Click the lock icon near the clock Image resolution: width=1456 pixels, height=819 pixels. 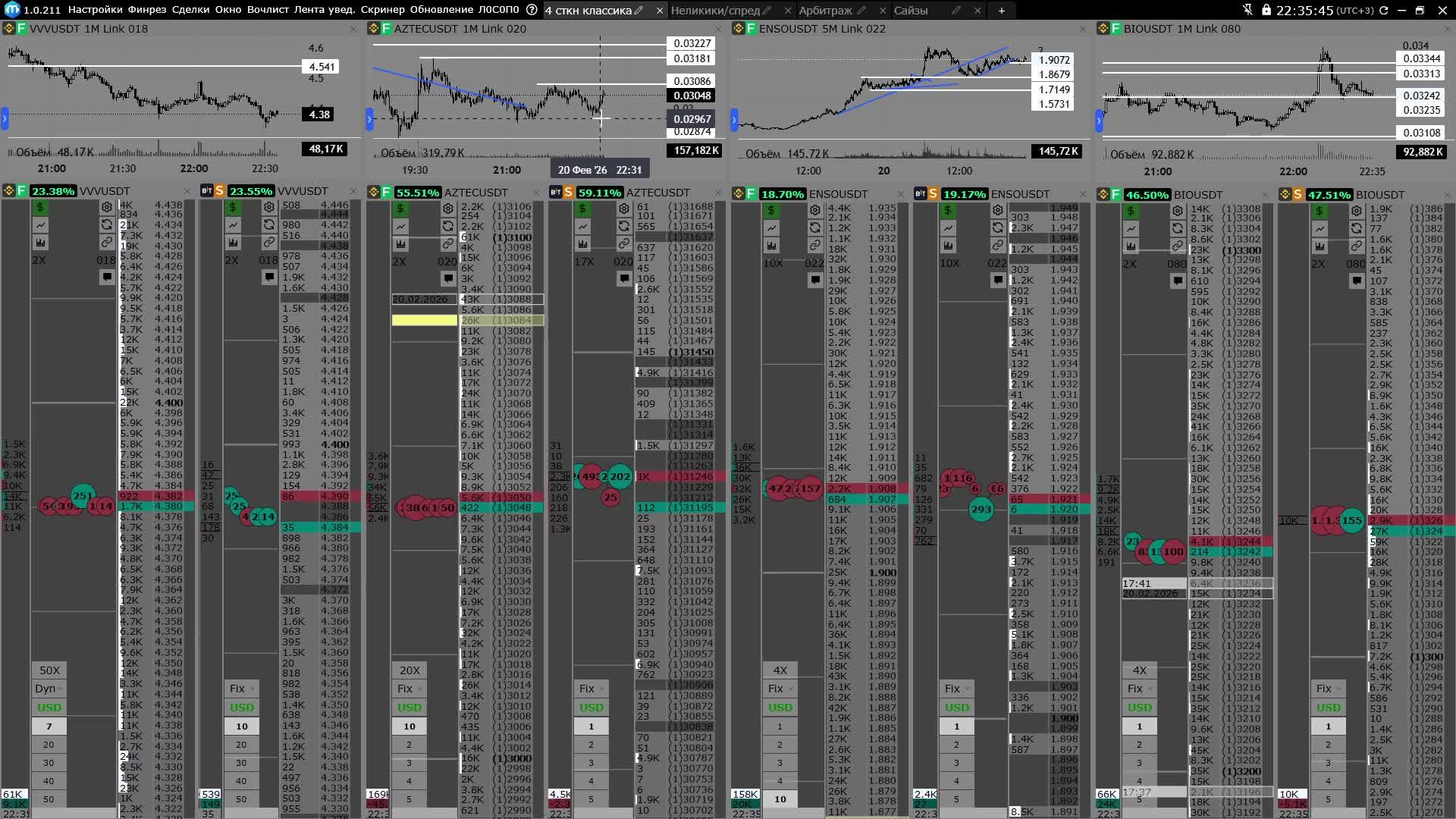[1266, 10]
